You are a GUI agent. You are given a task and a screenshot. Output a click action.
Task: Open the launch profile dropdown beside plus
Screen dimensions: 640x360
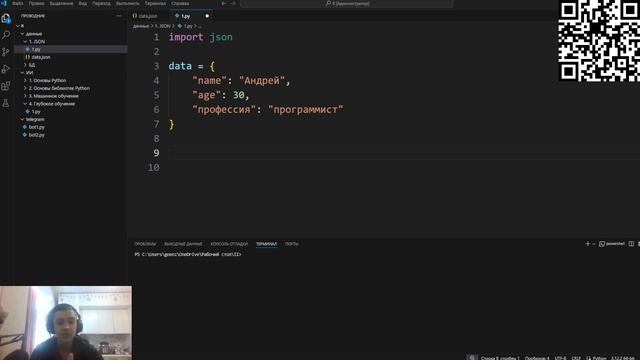594,244
